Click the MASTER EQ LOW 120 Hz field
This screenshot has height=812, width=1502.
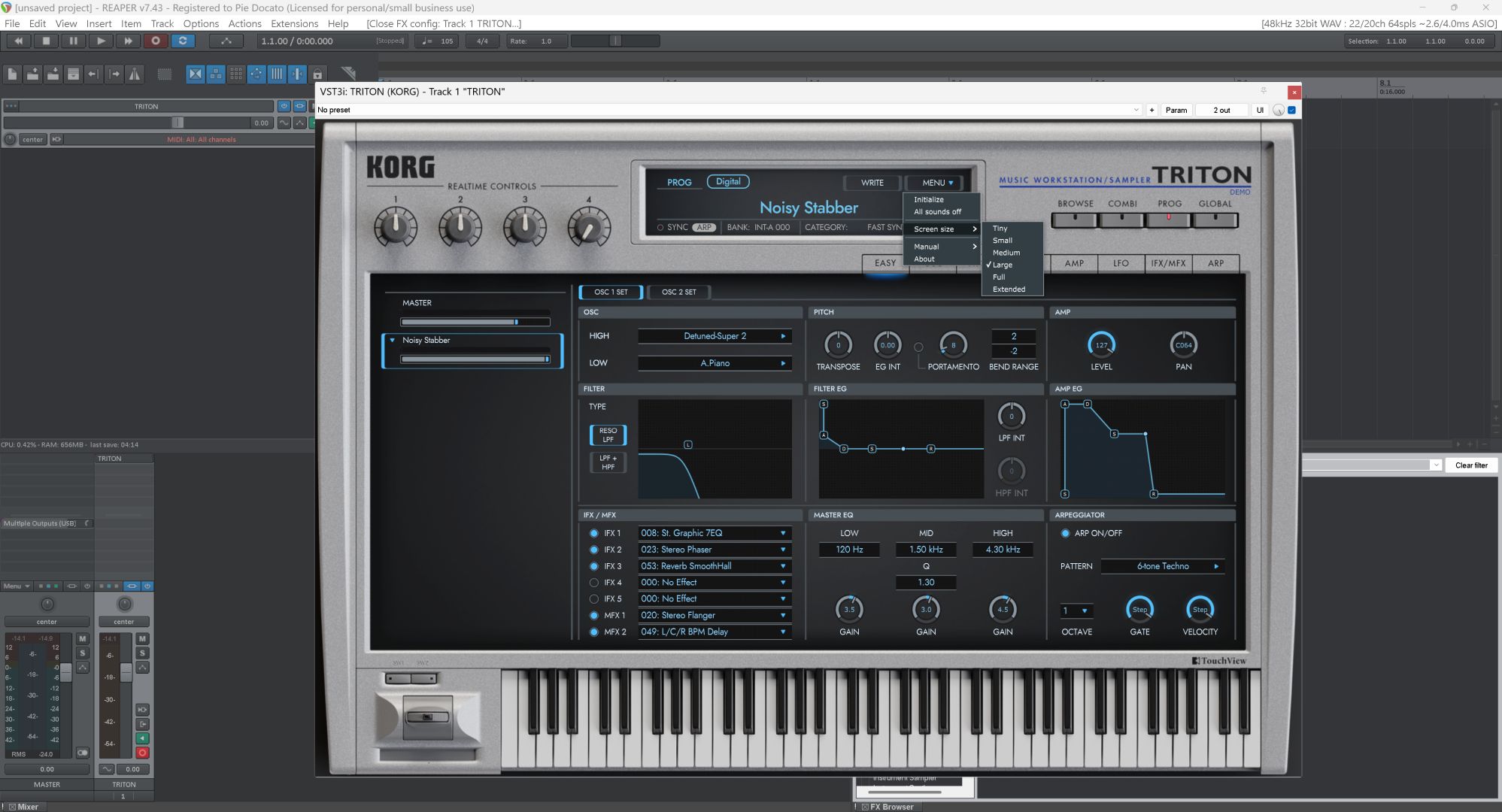point(849,550)
